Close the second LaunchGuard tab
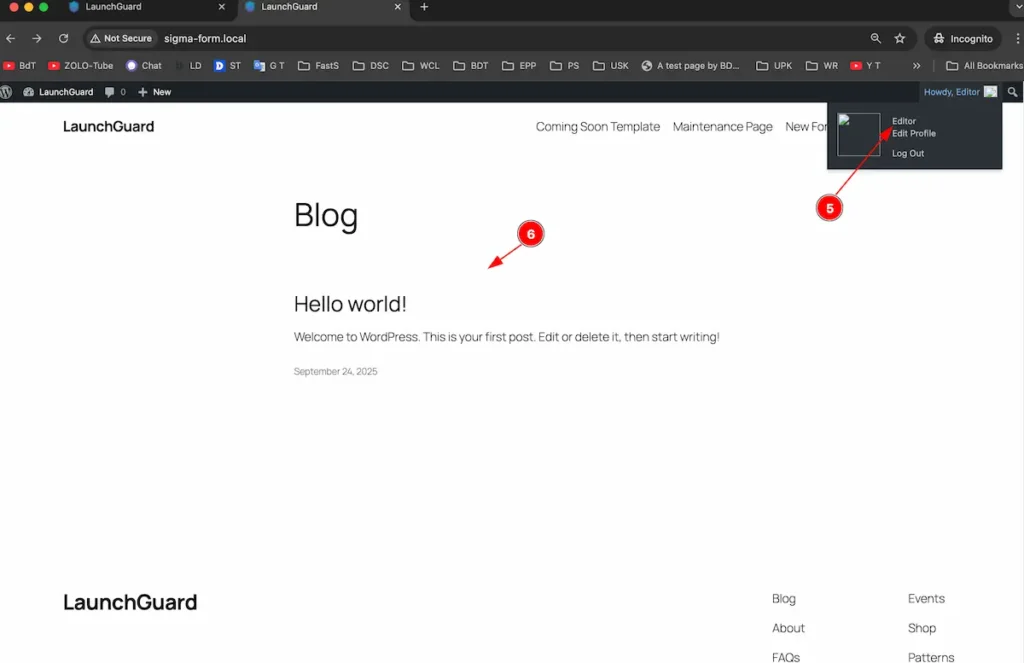 tap(398, 7)
